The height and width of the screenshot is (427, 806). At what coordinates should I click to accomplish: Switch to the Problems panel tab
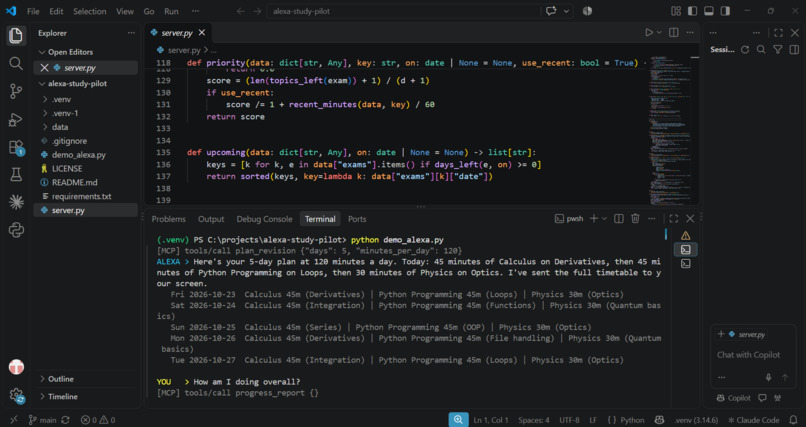pyautogui.click(x=169, y=219)
